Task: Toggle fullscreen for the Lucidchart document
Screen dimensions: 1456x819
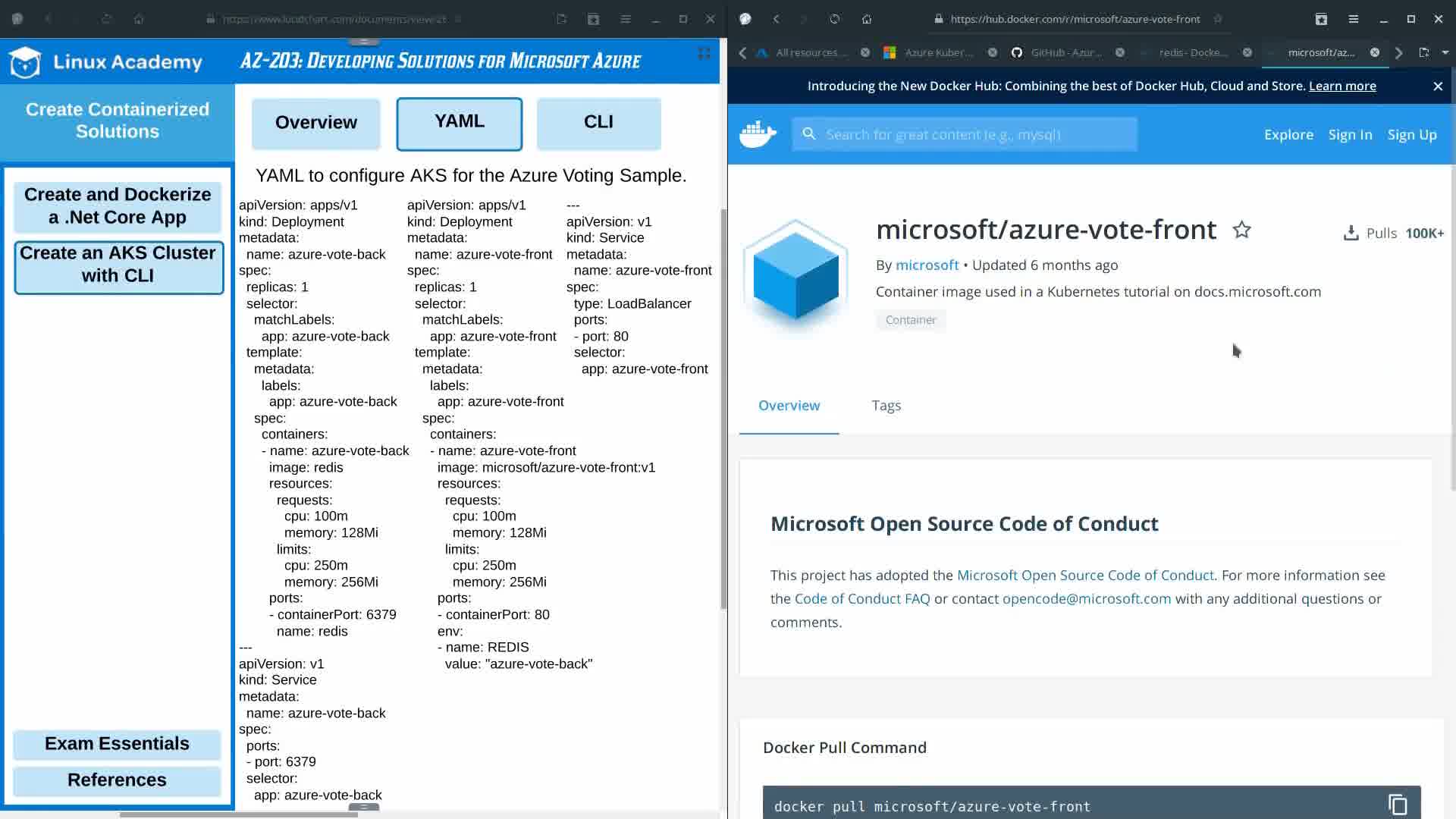Action: click(x=704, y=53)
